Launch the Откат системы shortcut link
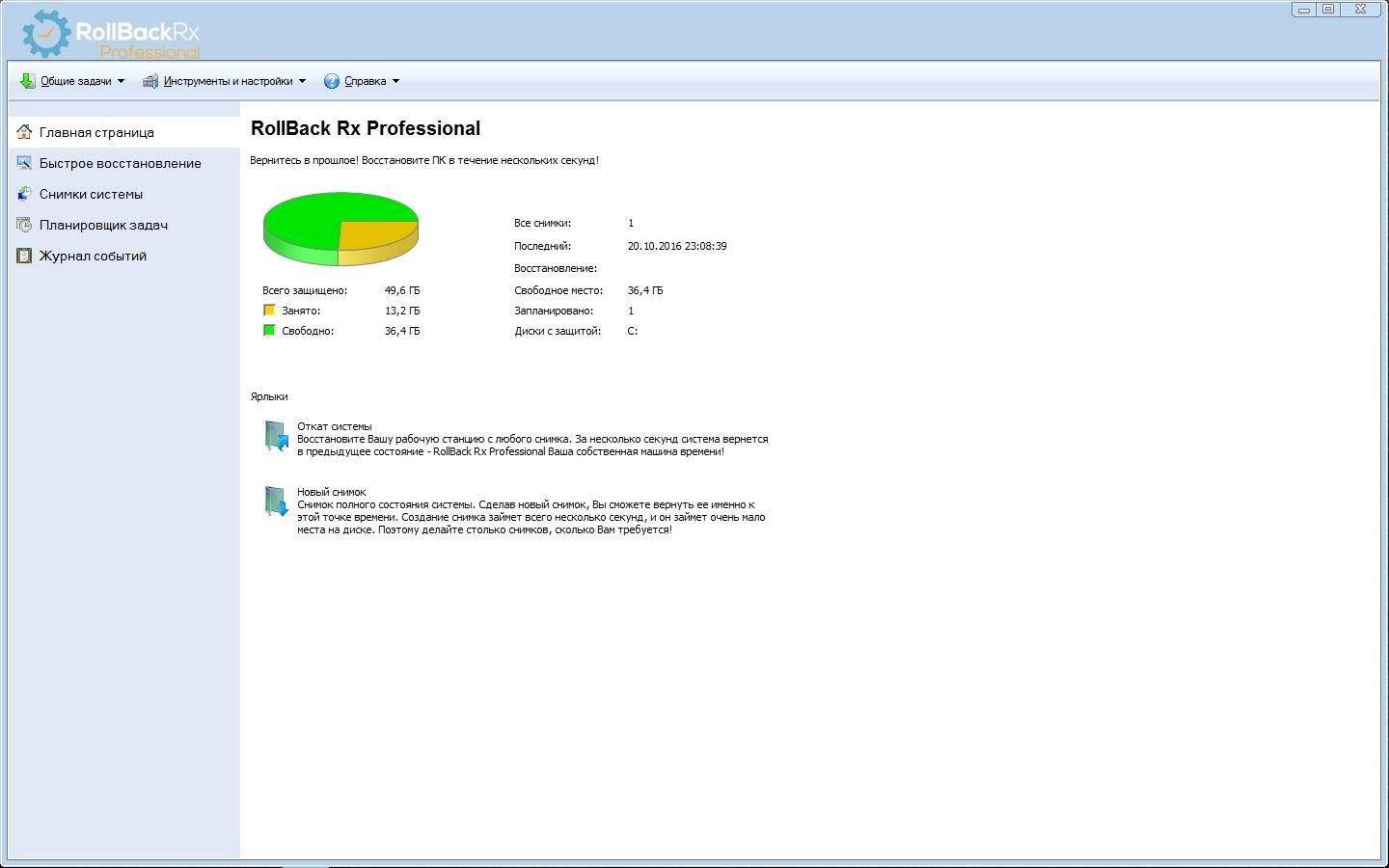This screenshot has width=1389, height=868. 334,426
